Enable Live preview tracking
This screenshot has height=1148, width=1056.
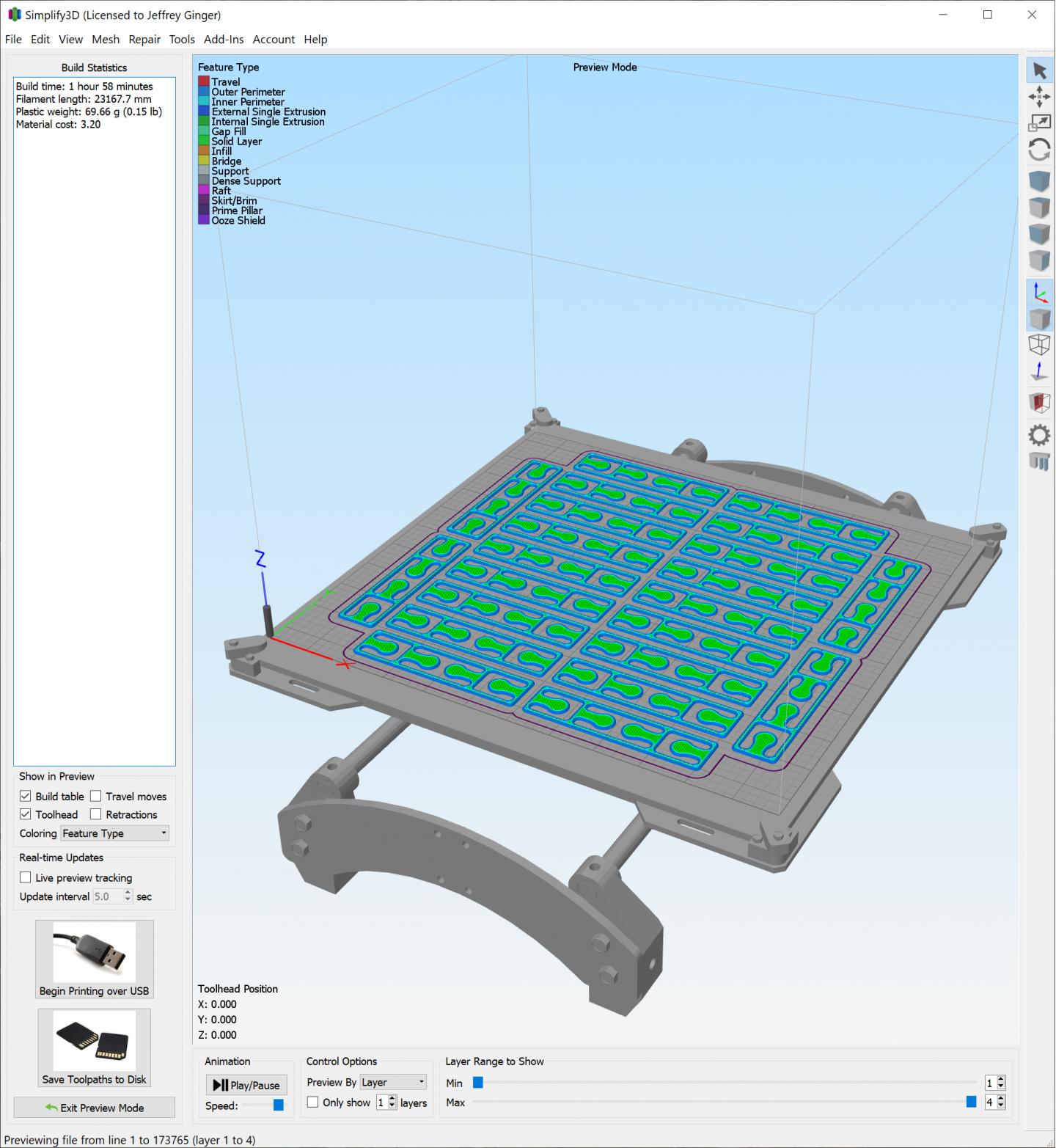click(26, 877)
